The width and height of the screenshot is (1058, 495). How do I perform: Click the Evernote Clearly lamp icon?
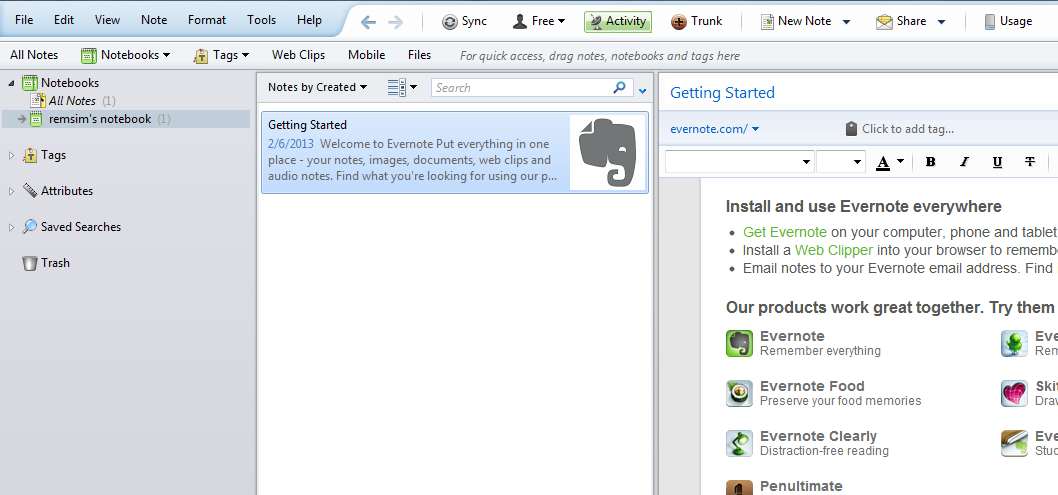[x=740, y=443]
